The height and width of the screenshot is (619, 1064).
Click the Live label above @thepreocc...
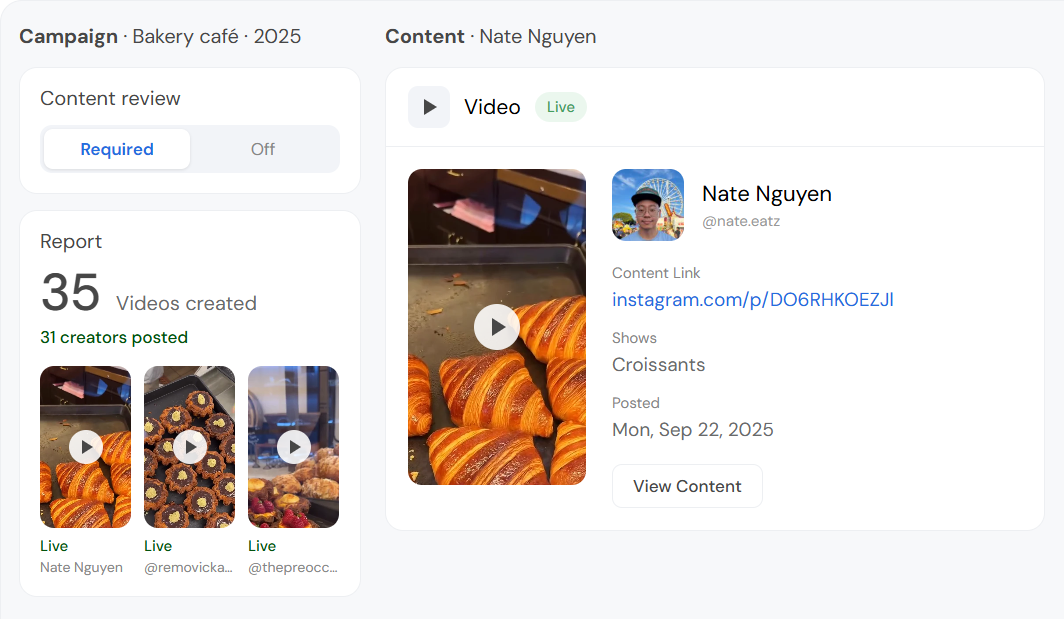click(x=262, y=546)
